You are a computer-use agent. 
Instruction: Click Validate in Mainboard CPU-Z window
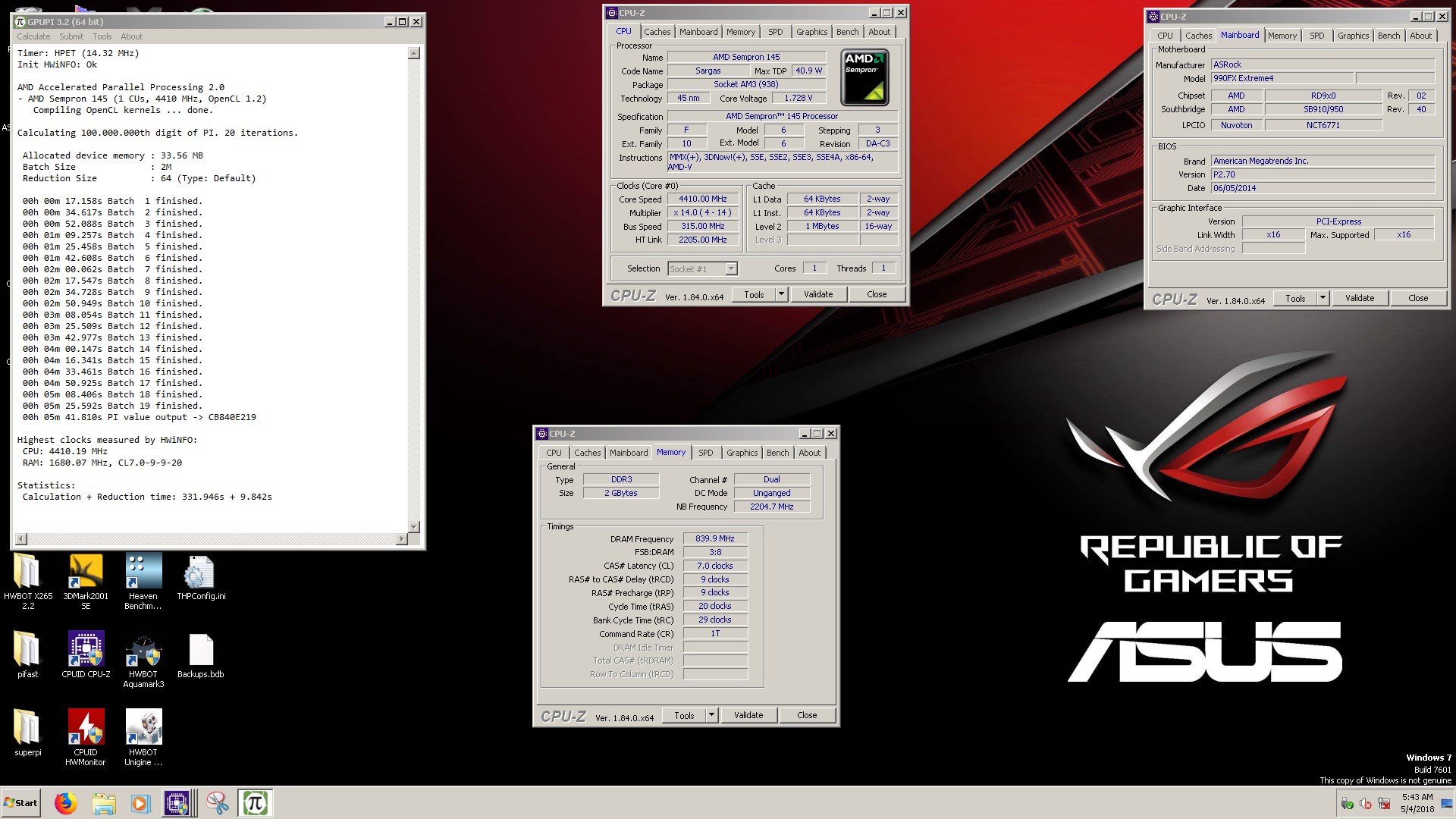tap(1360, 298)
